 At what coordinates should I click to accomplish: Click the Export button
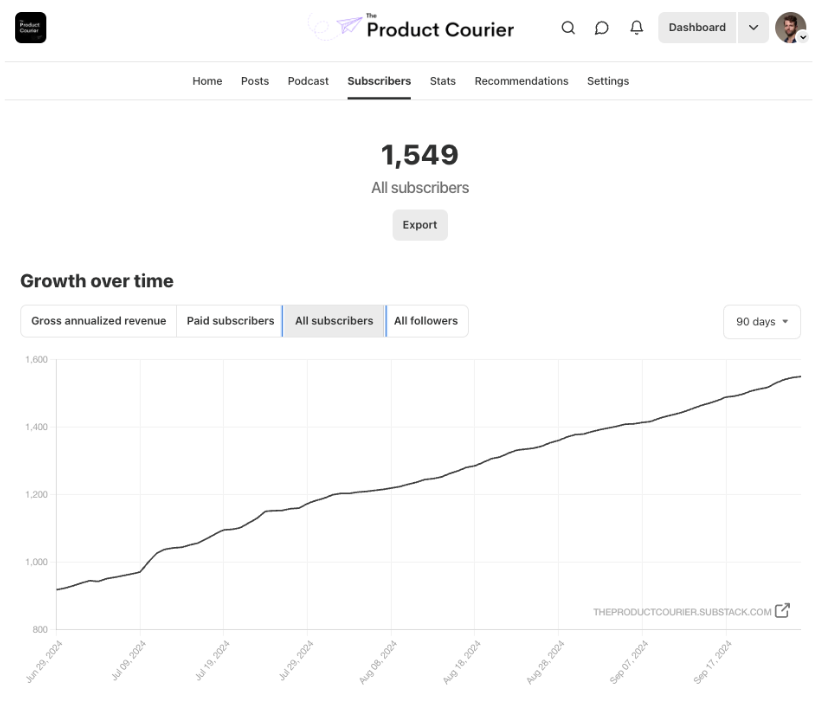[x=420, y=225]
